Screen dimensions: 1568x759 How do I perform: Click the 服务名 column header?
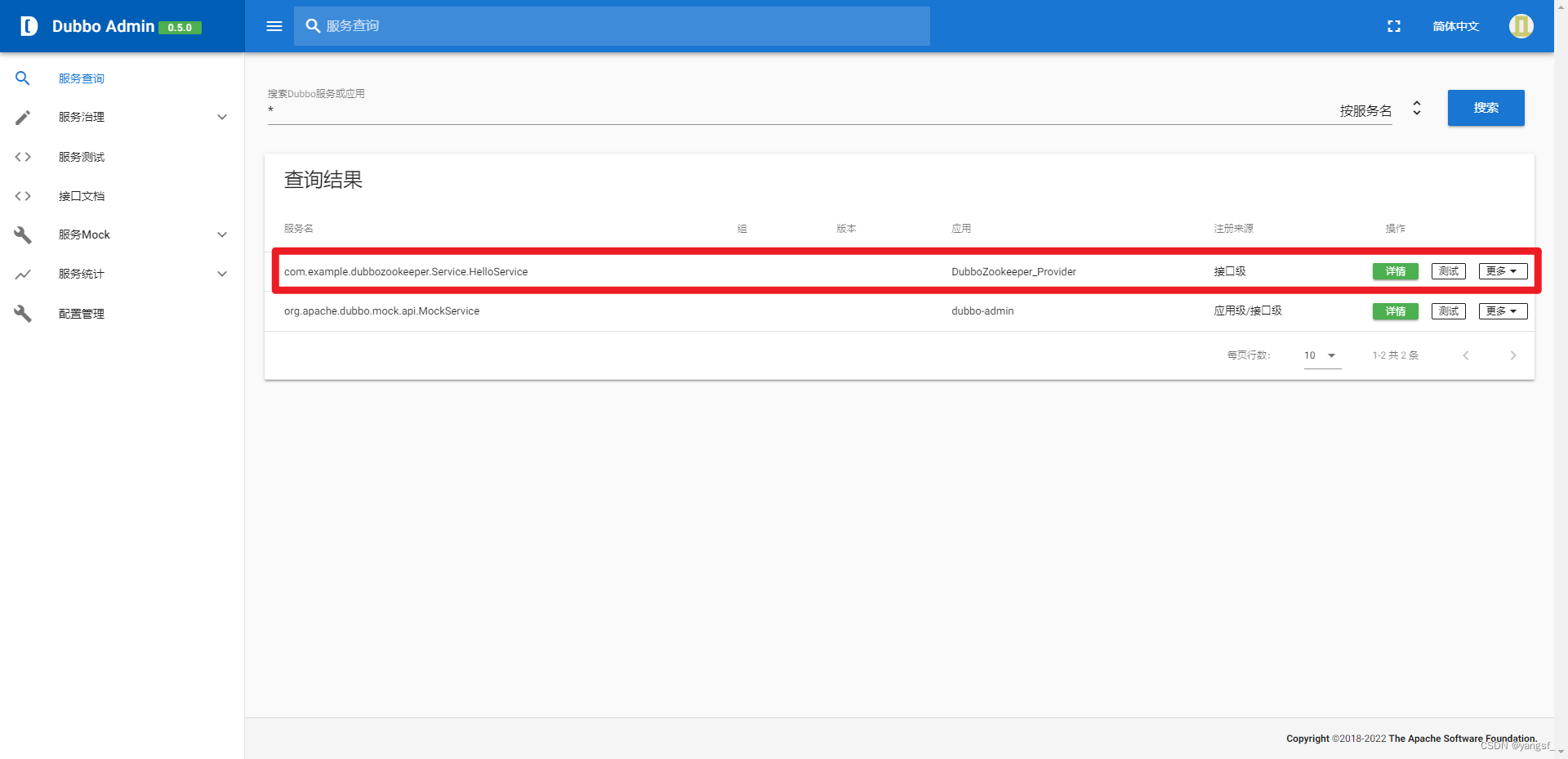(x=299, y=229)
